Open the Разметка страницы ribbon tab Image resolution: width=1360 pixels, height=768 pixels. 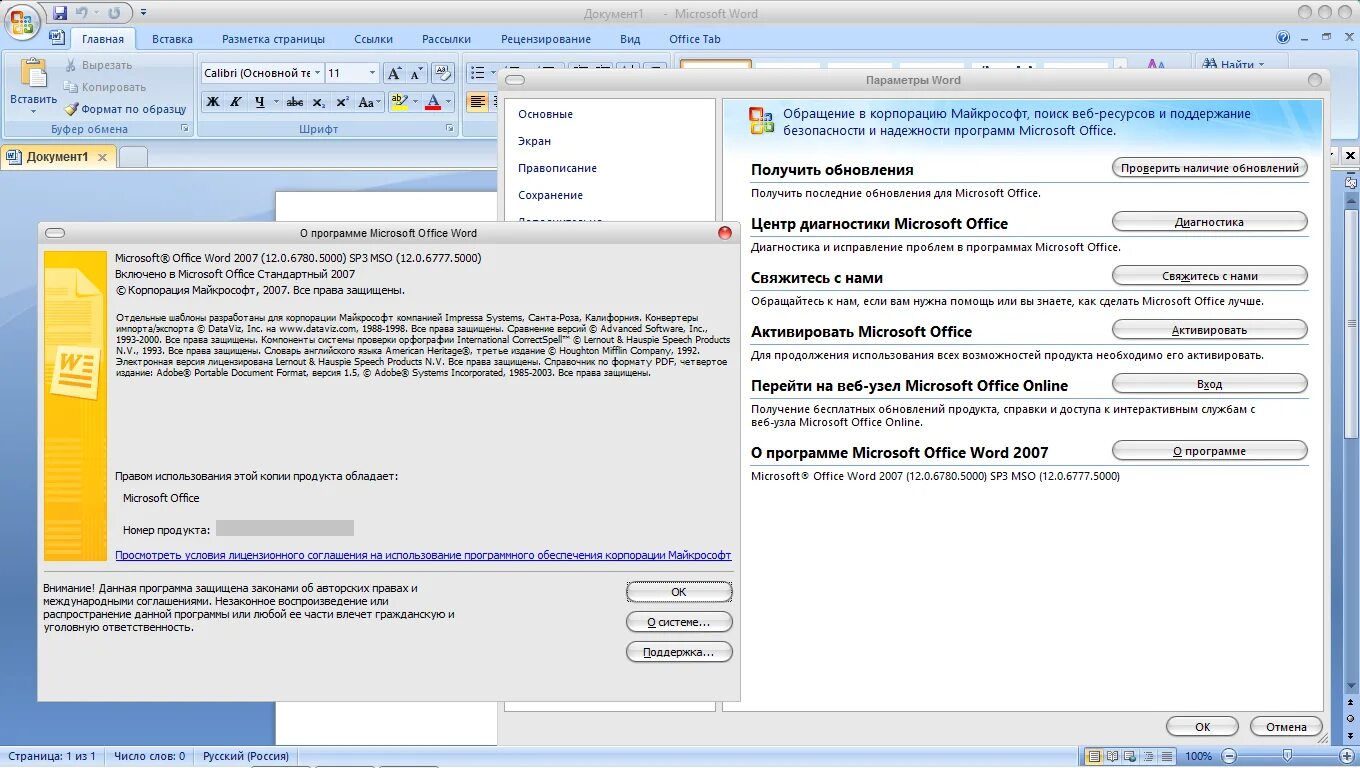click(x=273, y=39)
